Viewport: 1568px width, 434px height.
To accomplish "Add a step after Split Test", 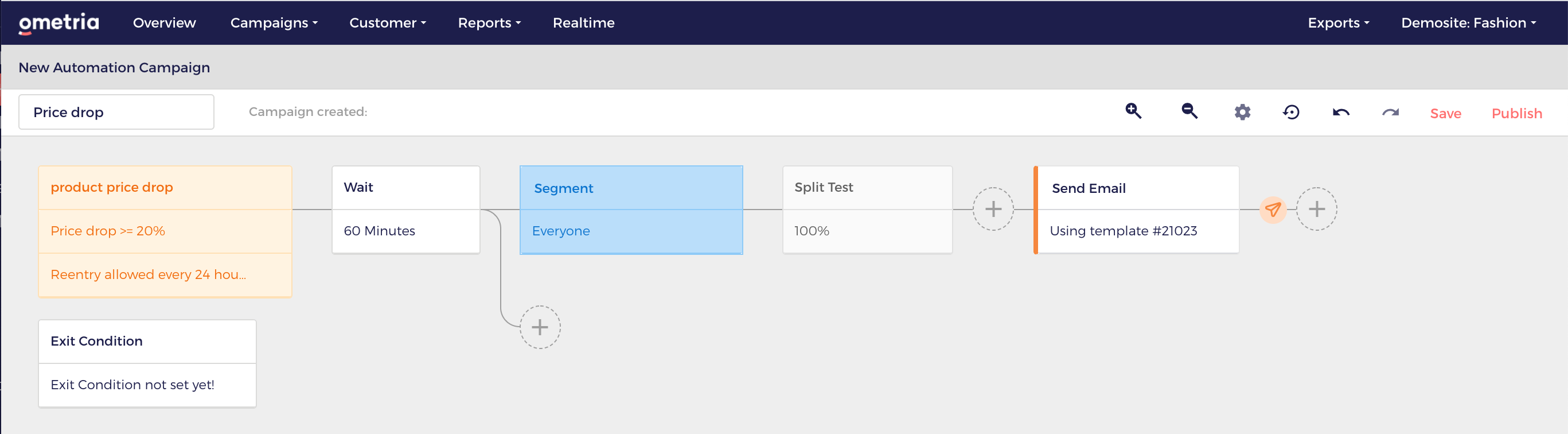I will pyautogui.click(x=993, y=209).
